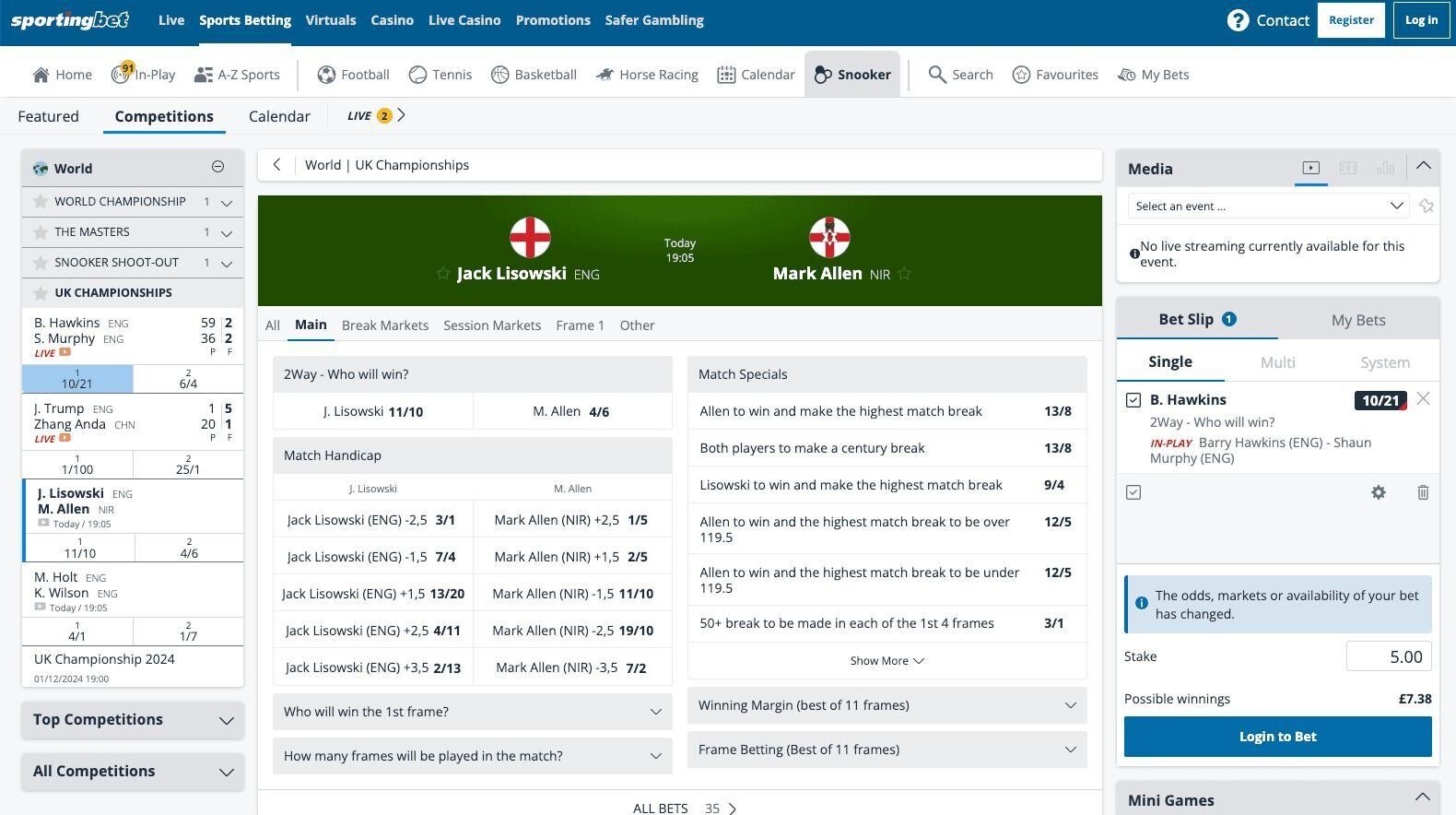Open the Casino menu item
The image size is (1456, 815).
click(x=392, y=20)
